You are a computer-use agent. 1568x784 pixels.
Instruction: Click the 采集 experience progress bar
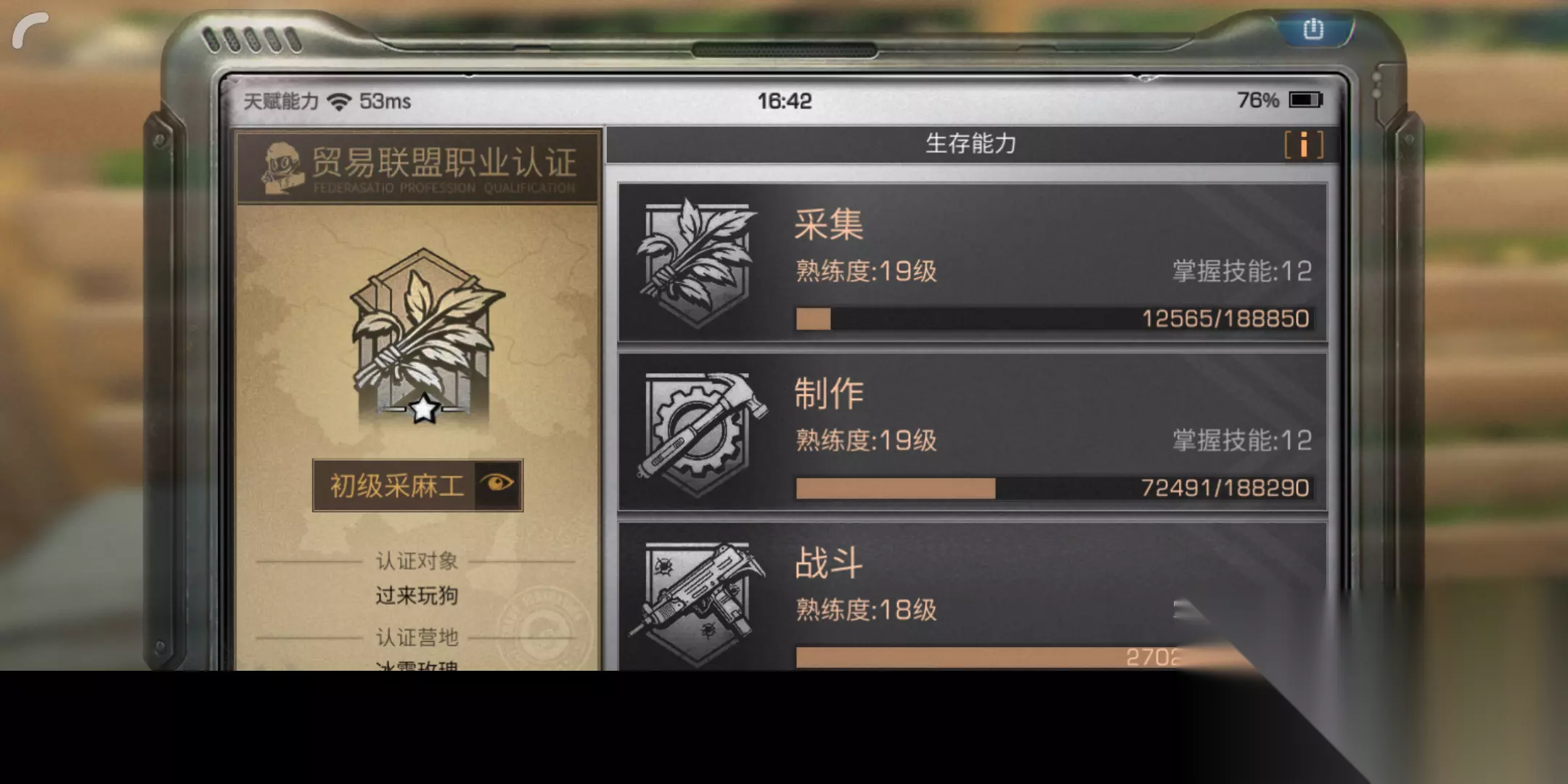coord(1054,319)
